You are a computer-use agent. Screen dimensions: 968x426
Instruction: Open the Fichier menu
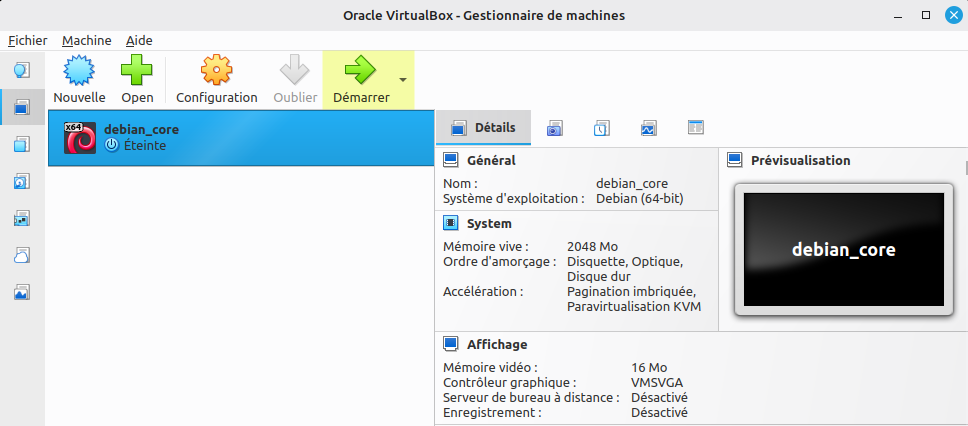[27, 40]
